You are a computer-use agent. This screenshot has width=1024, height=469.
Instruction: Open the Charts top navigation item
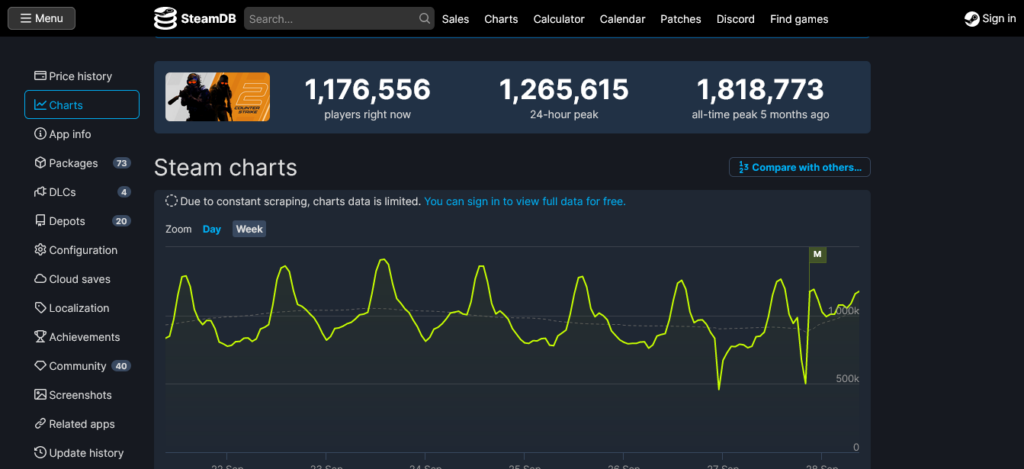point(501,19)
